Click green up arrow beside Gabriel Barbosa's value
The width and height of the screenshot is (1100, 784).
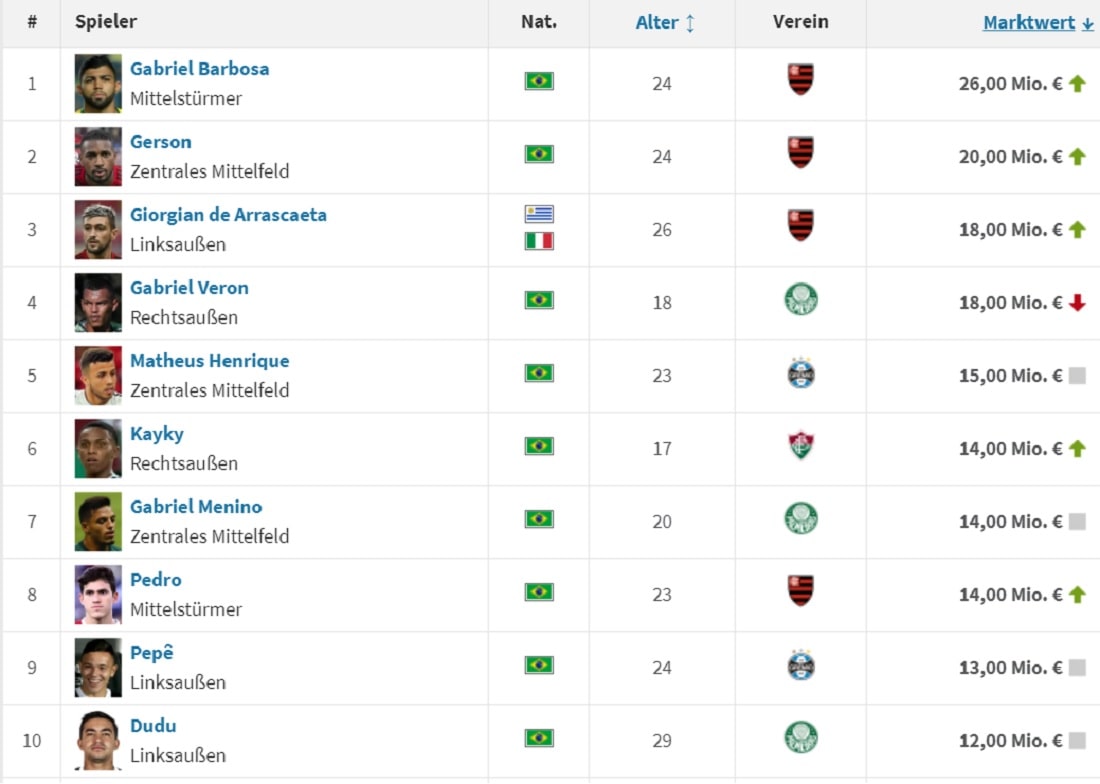click(x=1077, y=84)
